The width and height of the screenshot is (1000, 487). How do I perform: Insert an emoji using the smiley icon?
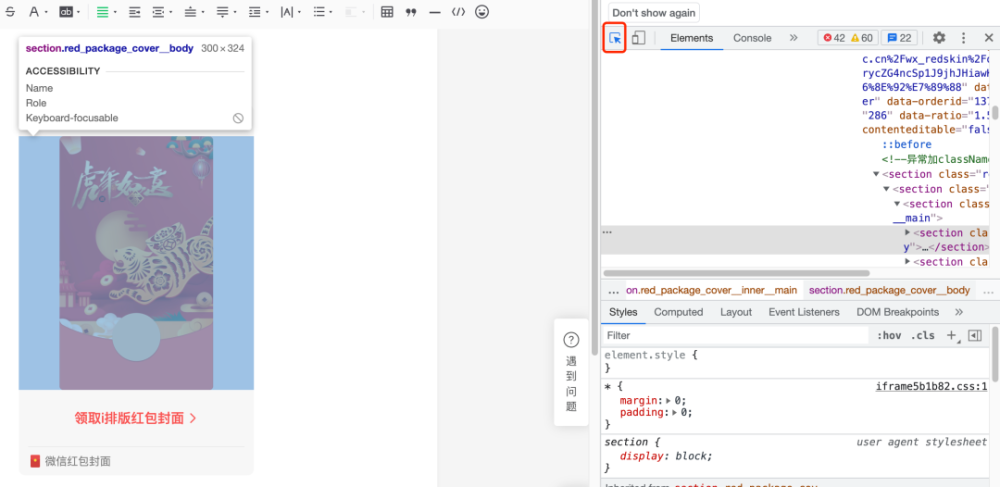point(482,12)
